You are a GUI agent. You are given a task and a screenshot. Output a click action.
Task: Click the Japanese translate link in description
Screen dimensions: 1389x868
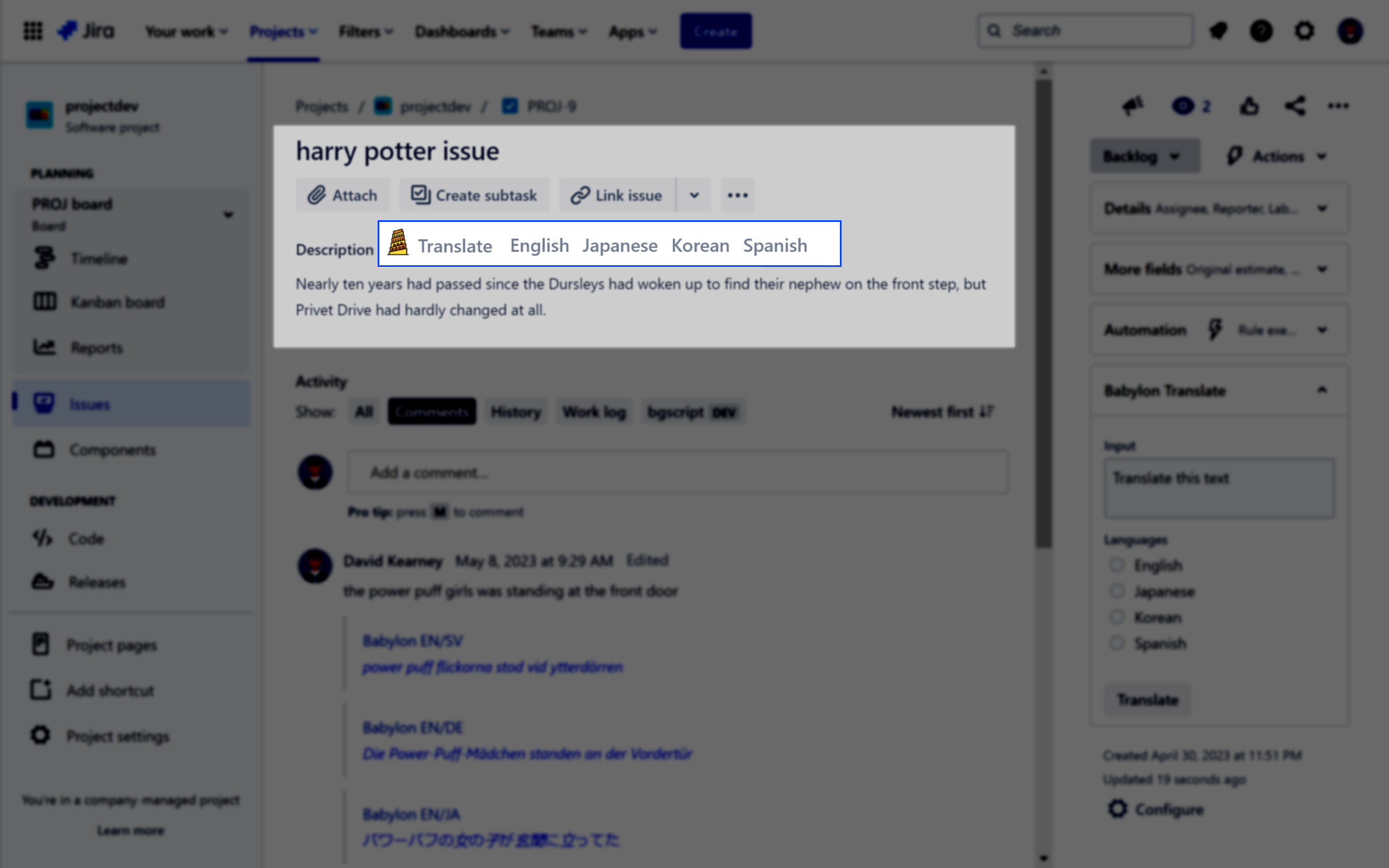click(620, 246)
